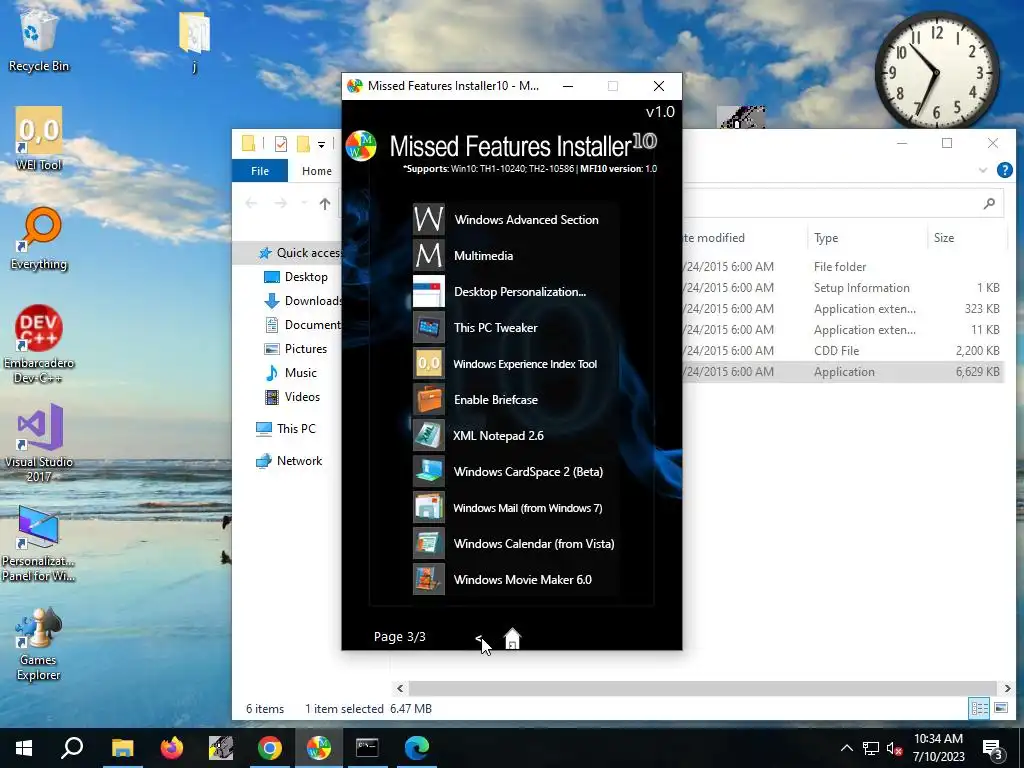Click the Windows Movie Maker 6.0 icon
Viewport: 1024px width, 768px height.
pos(428,579)
